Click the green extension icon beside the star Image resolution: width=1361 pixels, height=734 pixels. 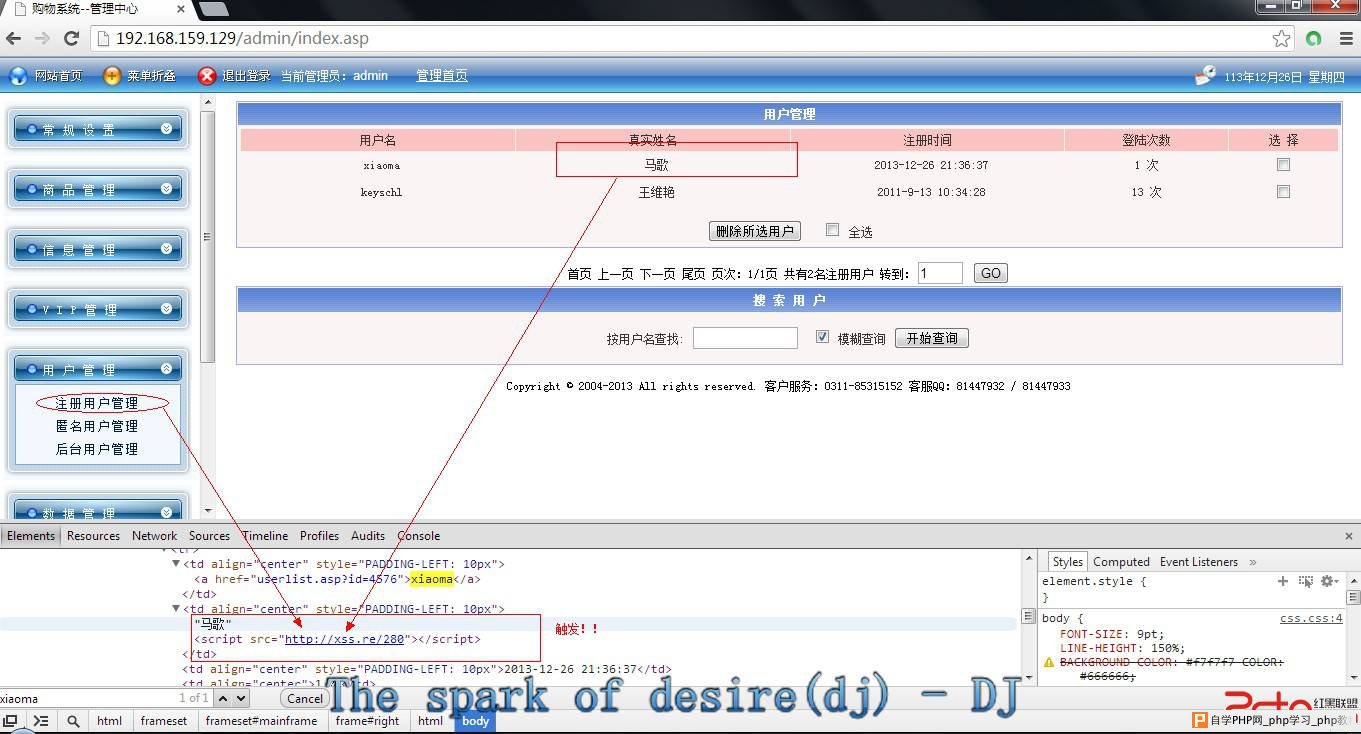pyautogui.click(x=1313, y=39)
